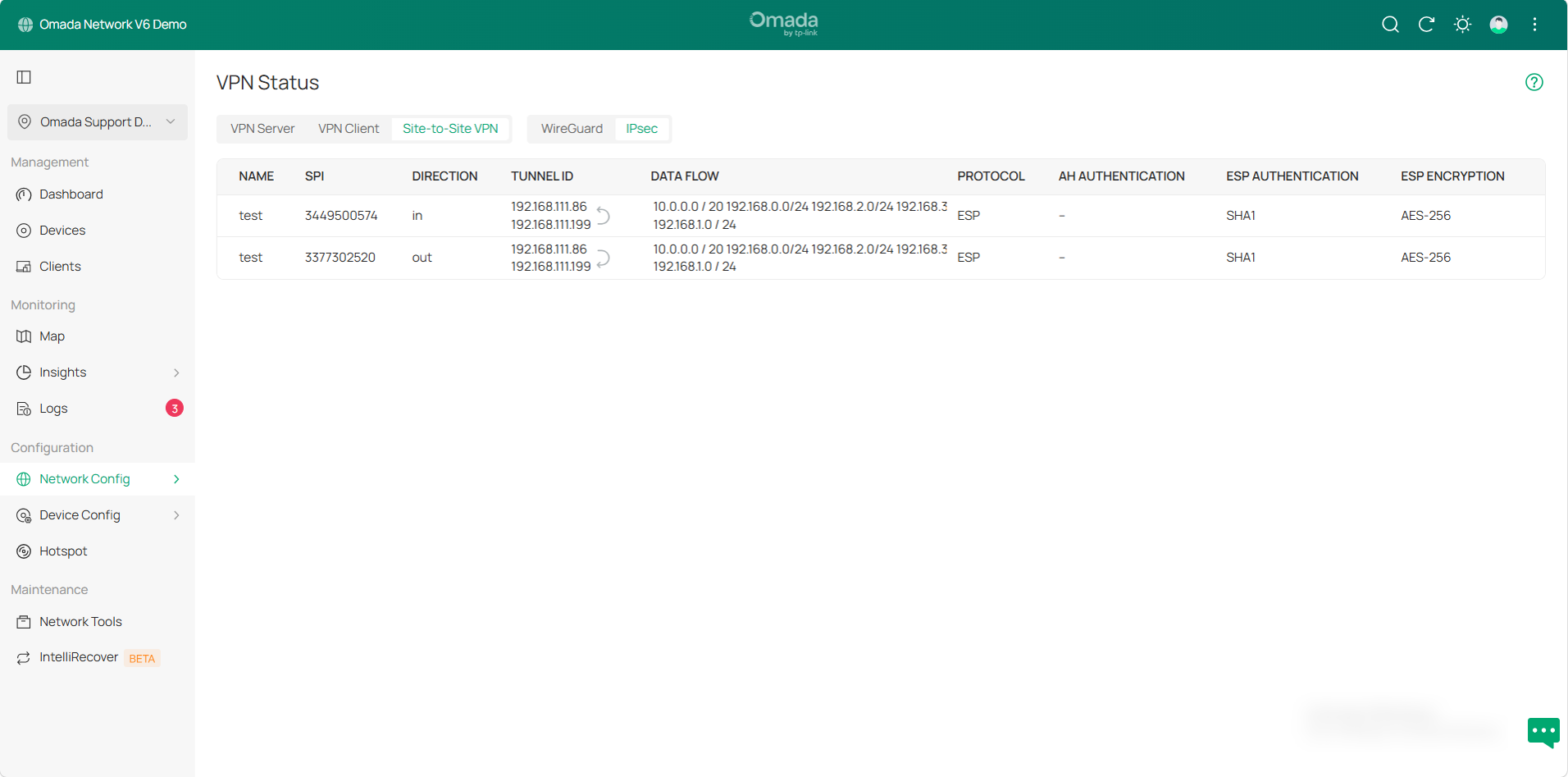Image resolution: width=1568 pixels, height=777 pixels.
Task: Switch to light/dark theme toggle
Action: point(1462,25)
